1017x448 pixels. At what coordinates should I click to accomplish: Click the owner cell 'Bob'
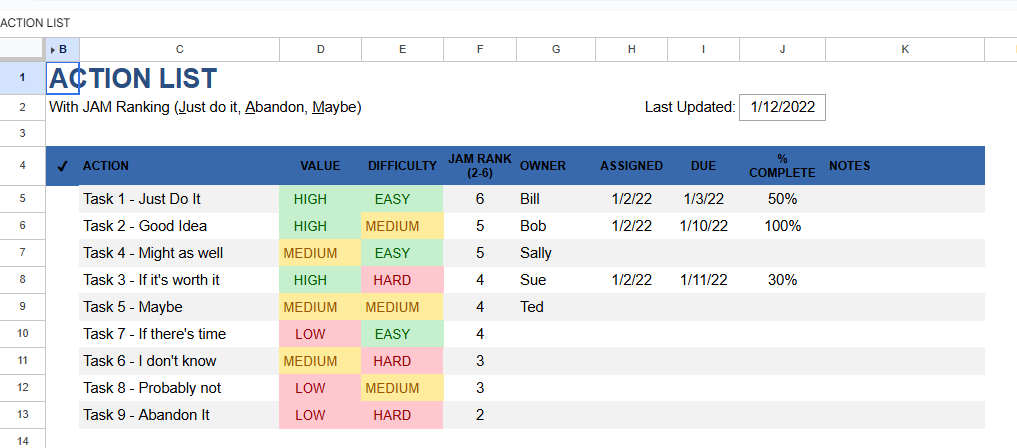pyautogui.click(x=556, y=226)
